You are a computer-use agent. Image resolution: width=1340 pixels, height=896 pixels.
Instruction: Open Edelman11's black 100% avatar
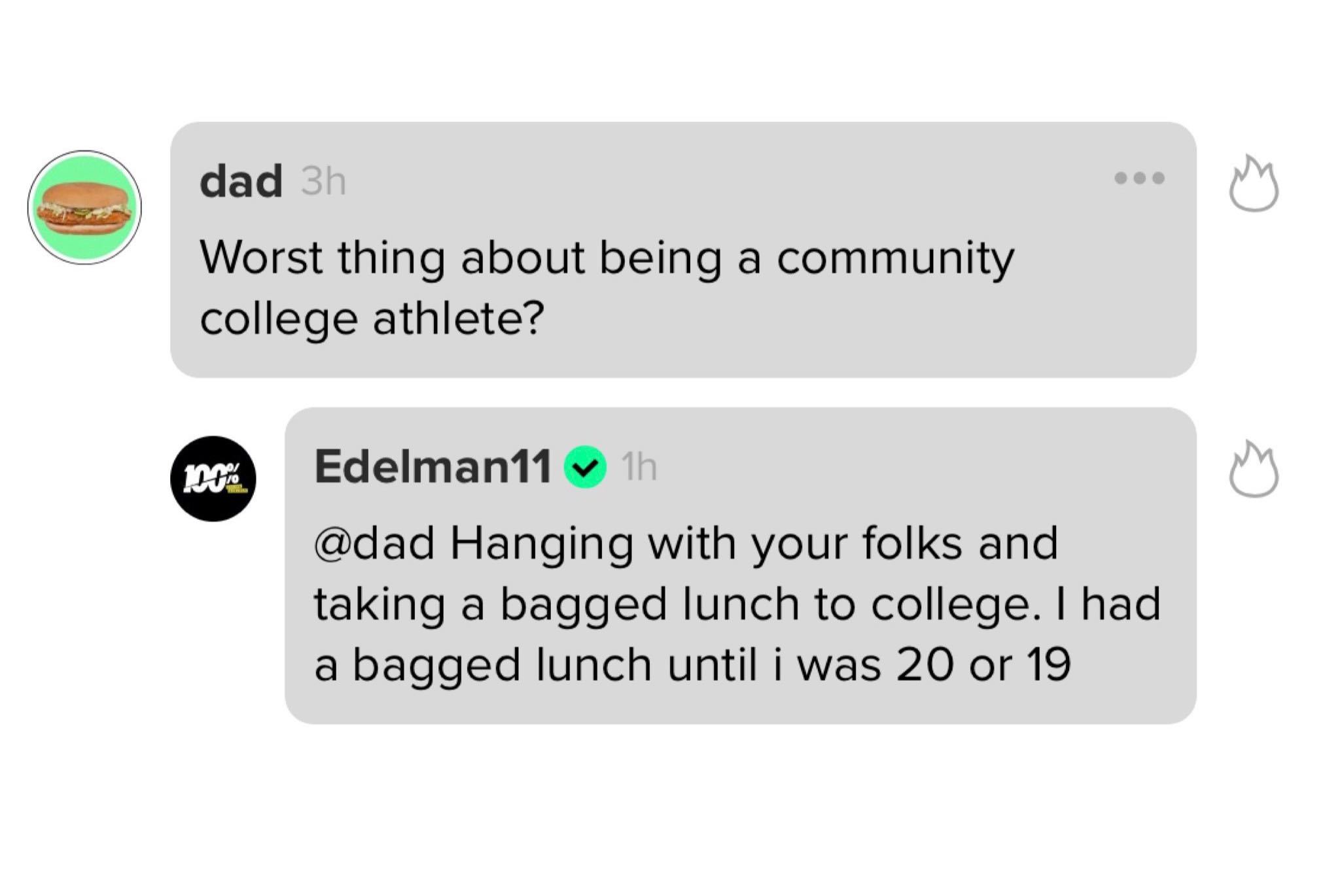(x=213, y=479)
